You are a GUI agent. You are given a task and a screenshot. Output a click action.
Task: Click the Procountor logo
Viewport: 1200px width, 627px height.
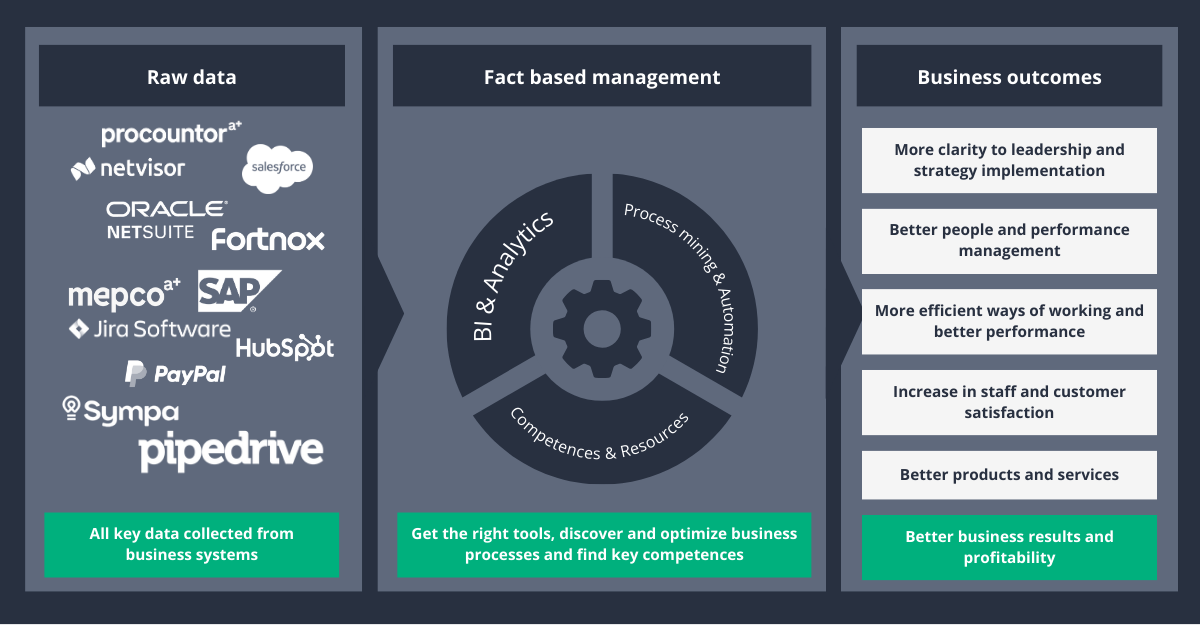click(167, 131)
